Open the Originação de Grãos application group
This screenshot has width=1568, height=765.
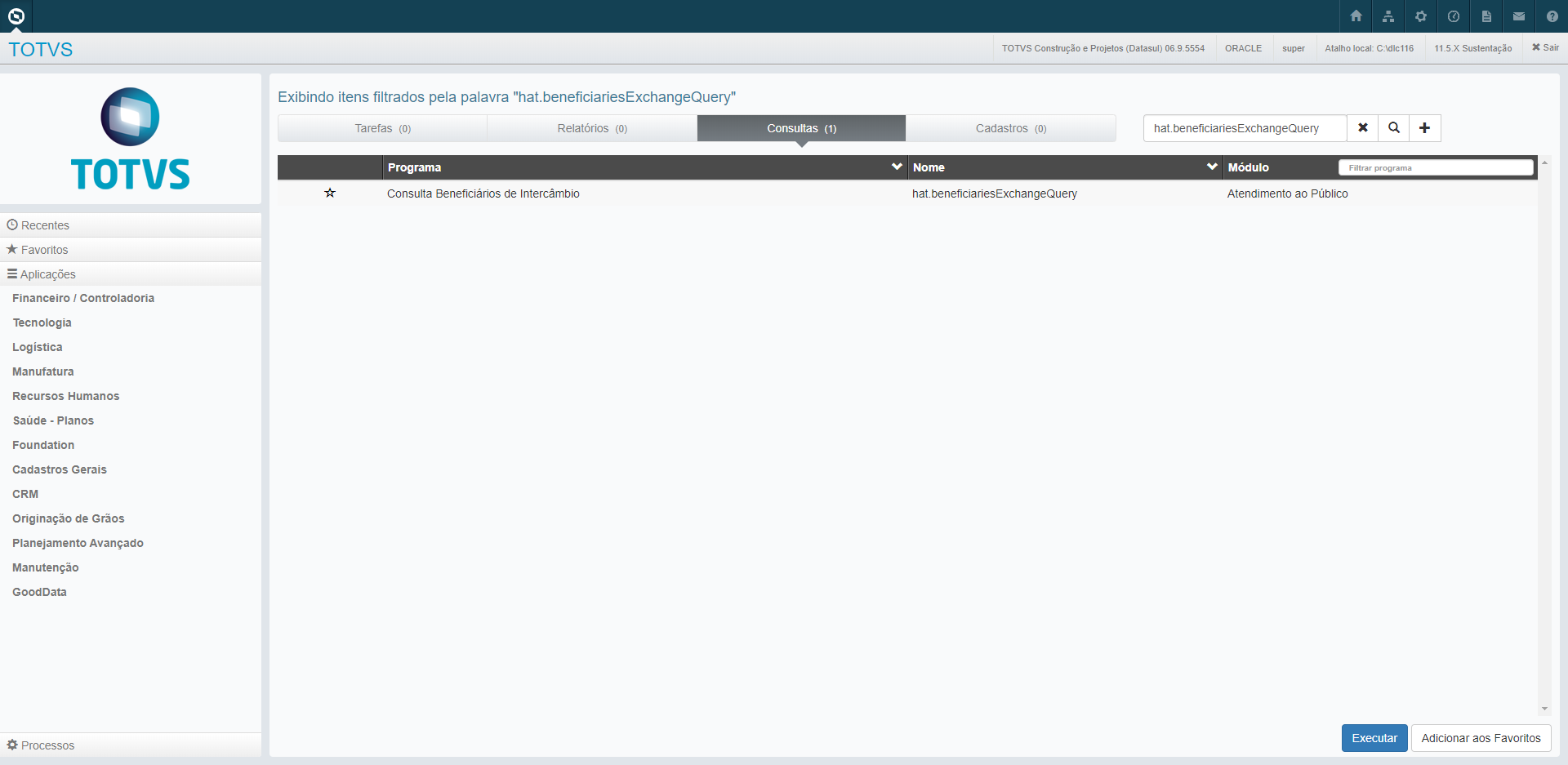coord(69,518)
